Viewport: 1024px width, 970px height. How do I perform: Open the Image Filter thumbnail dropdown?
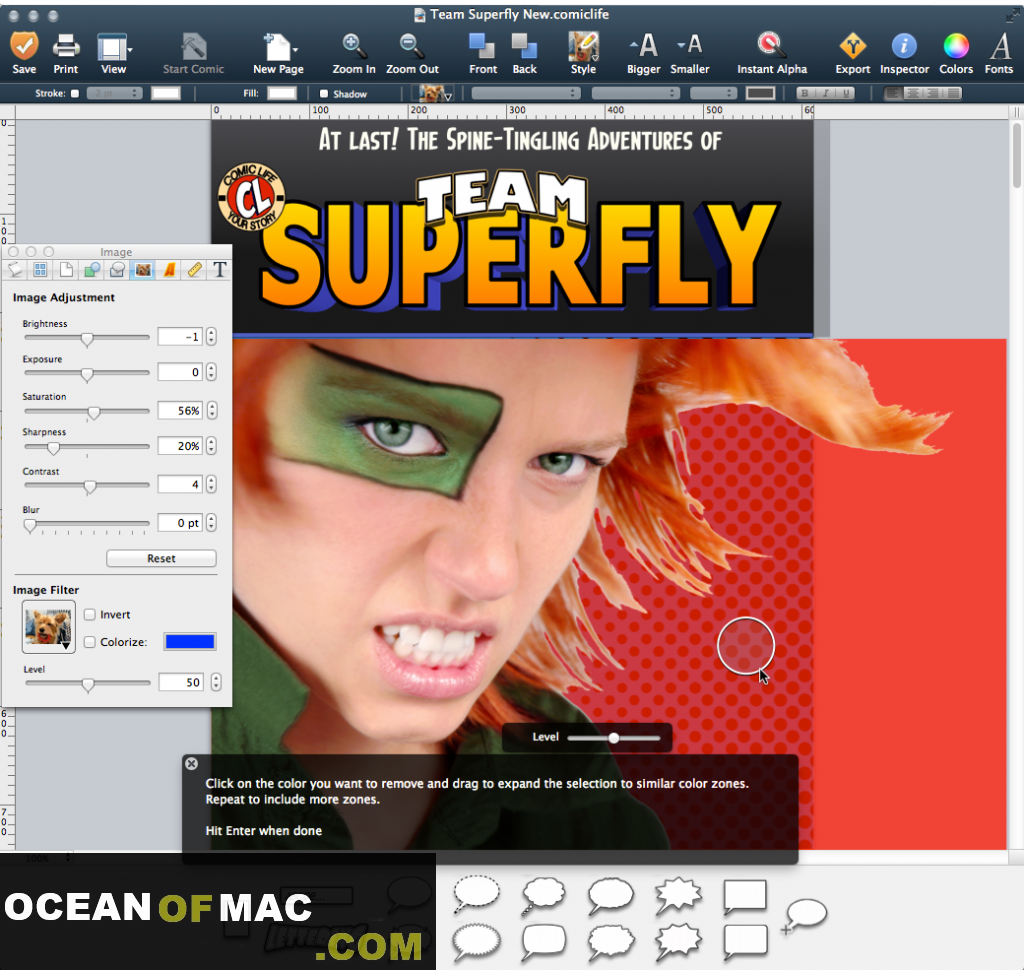[48, 627]
